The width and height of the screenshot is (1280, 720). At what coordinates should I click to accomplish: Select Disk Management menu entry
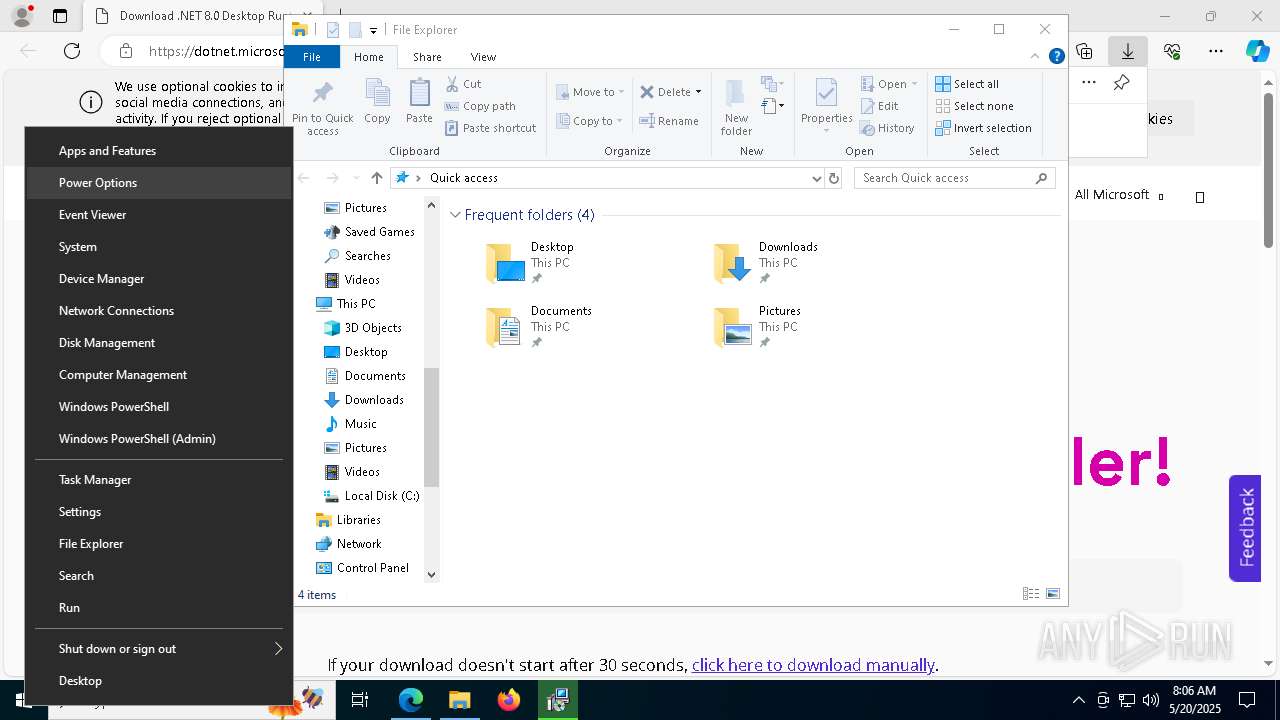(x=159, y=343)
